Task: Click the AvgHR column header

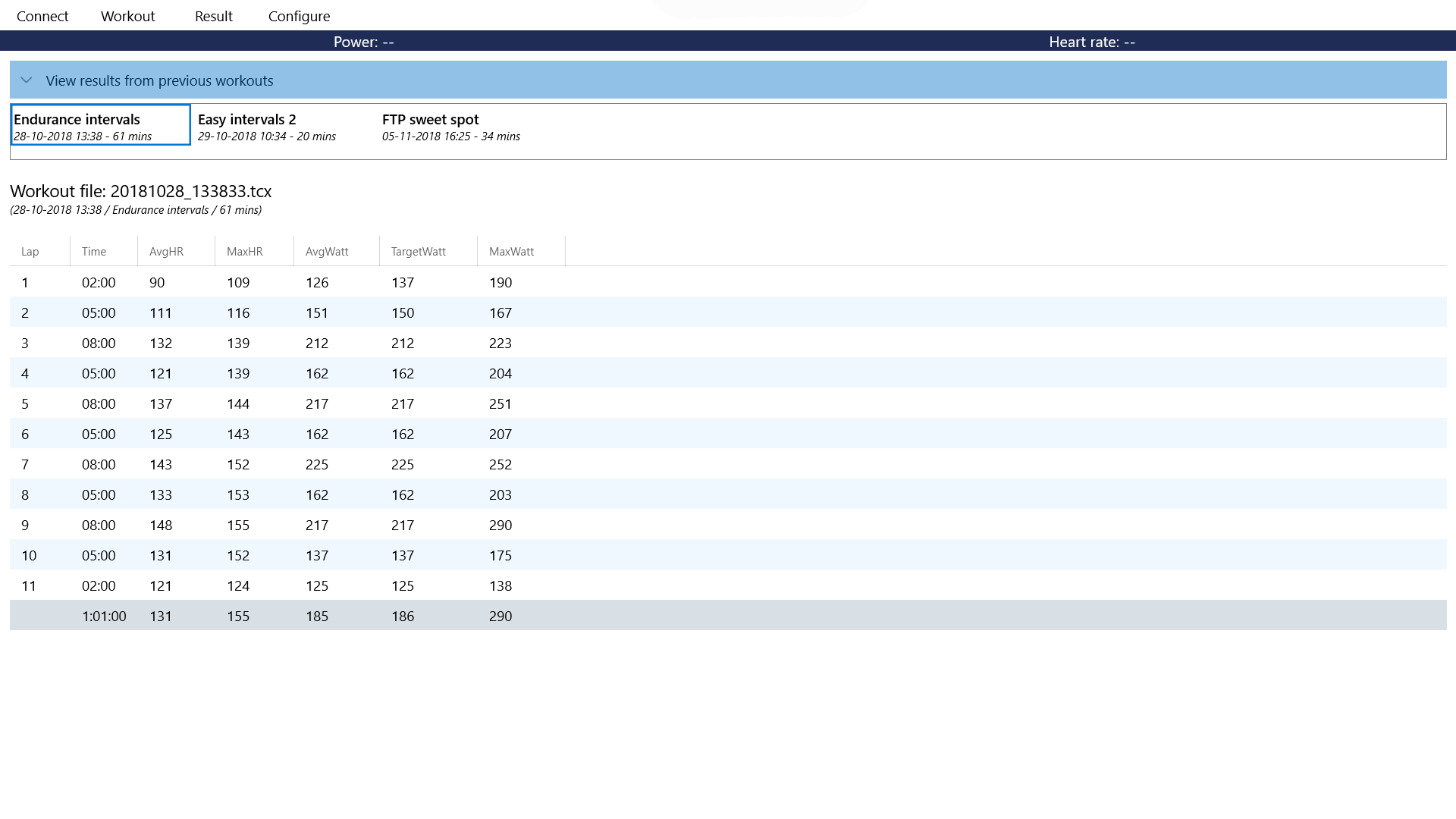Action: coord(166,252)
